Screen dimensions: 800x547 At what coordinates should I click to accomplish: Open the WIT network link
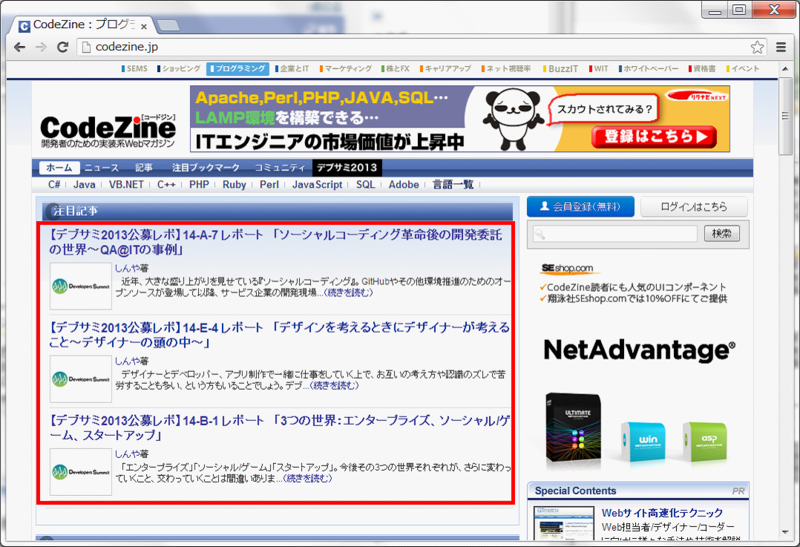pyautogui.click(x=598, y=68)
